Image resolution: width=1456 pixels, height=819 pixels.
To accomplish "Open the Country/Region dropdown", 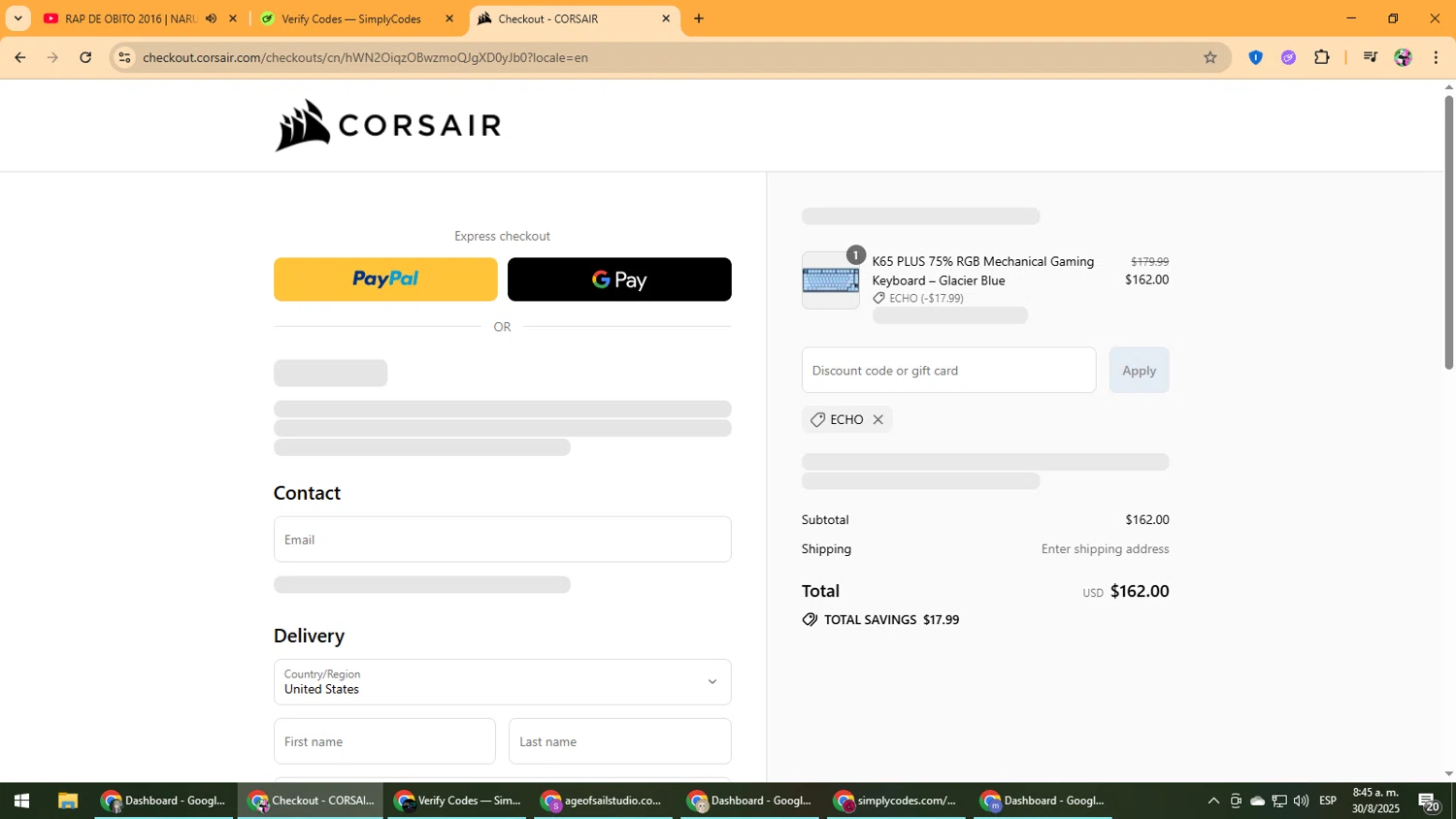I will point(502,682).
